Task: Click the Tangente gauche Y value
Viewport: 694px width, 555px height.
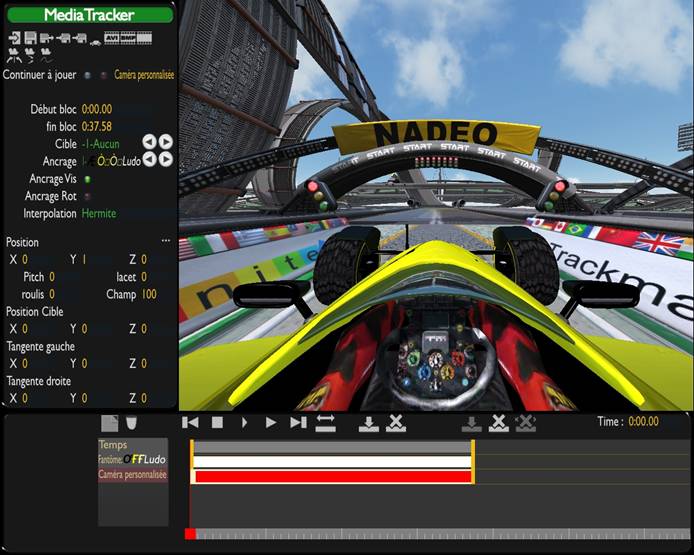Action: [84, 363]
